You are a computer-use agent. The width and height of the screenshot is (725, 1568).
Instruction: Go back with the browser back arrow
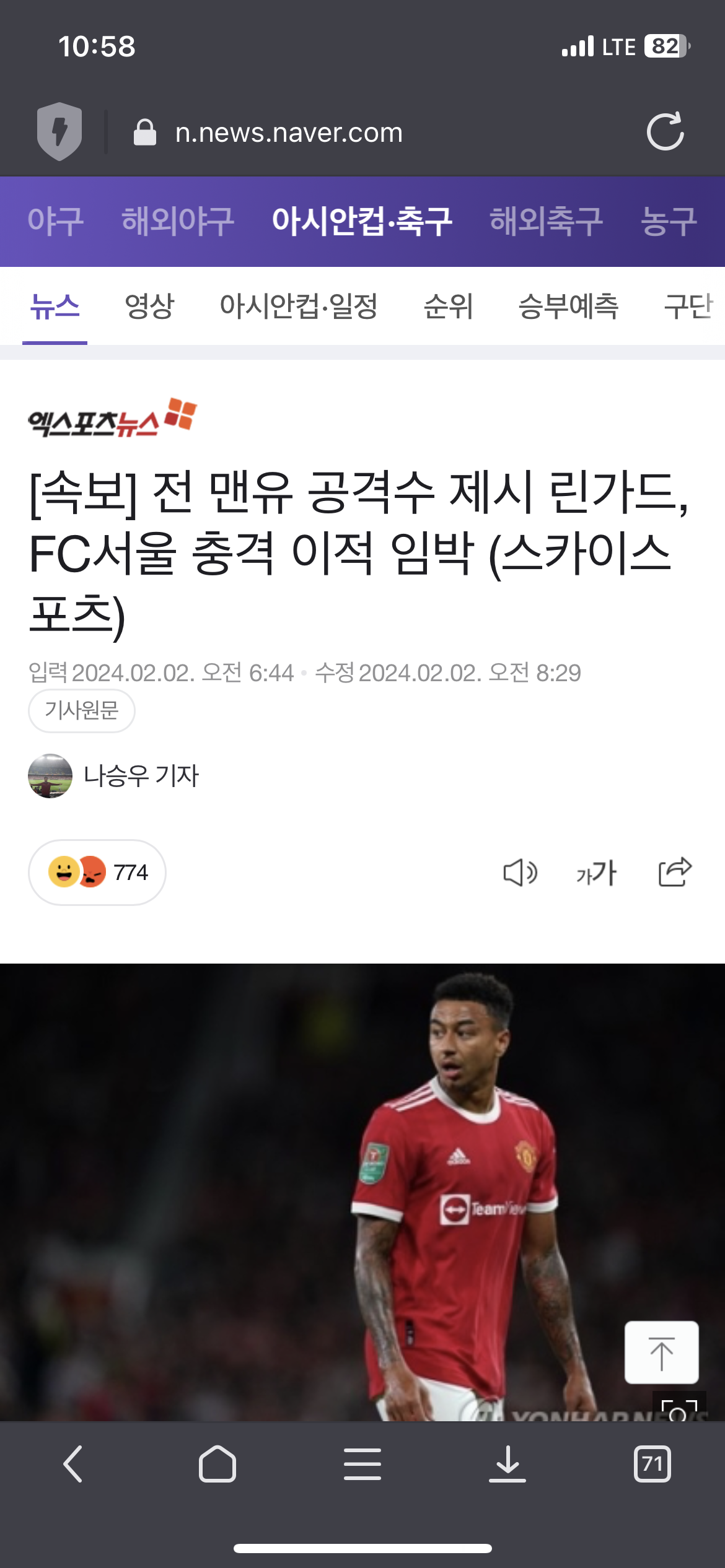73,1464
